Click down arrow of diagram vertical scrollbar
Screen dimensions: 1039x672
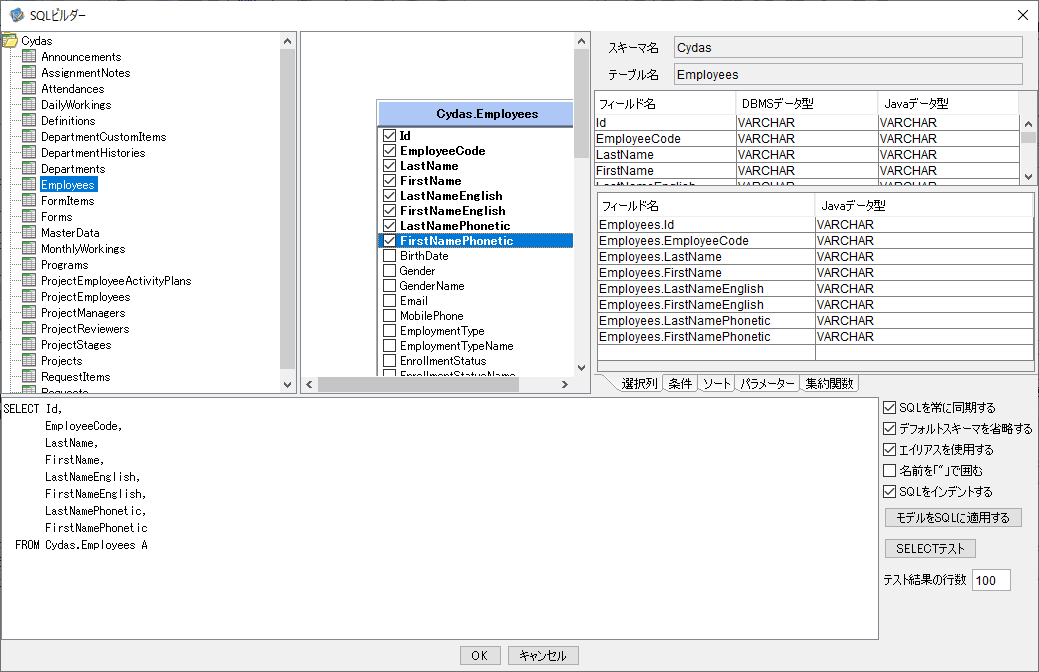(x=581, y=368)
